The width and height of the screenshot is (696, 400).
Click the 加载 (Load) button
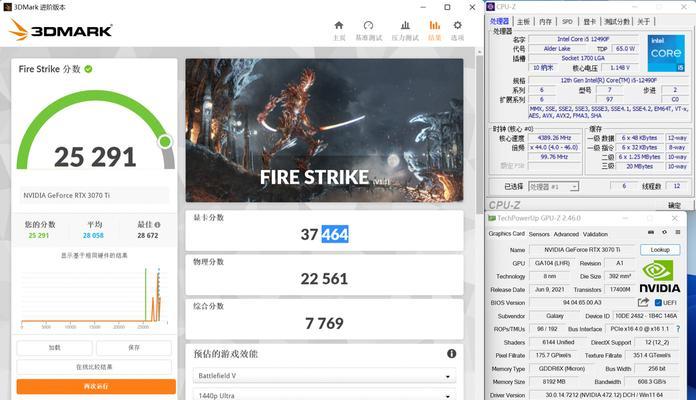[x=55, y=348]
